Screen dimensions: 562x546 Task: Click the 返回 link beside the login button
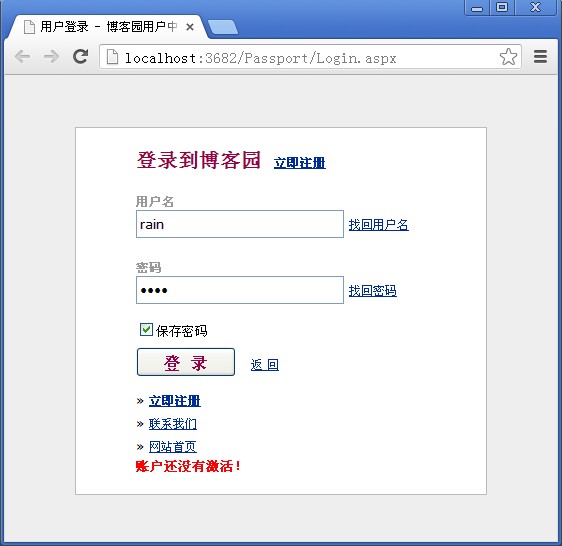[265, 365]
